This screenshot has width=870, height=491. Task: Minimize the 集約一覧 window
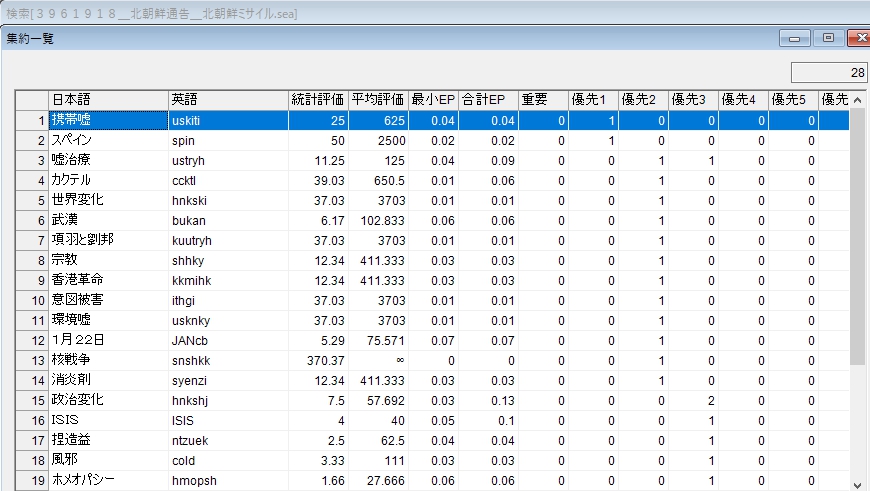point(796,38)
